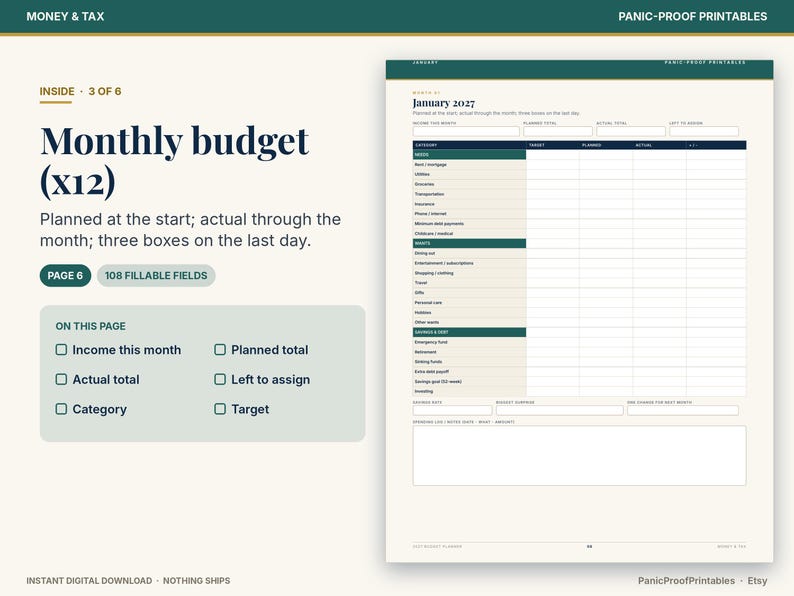794x596 pixels.
Task: Toggle the Actual total checkbox
Action: pos(61,379)
